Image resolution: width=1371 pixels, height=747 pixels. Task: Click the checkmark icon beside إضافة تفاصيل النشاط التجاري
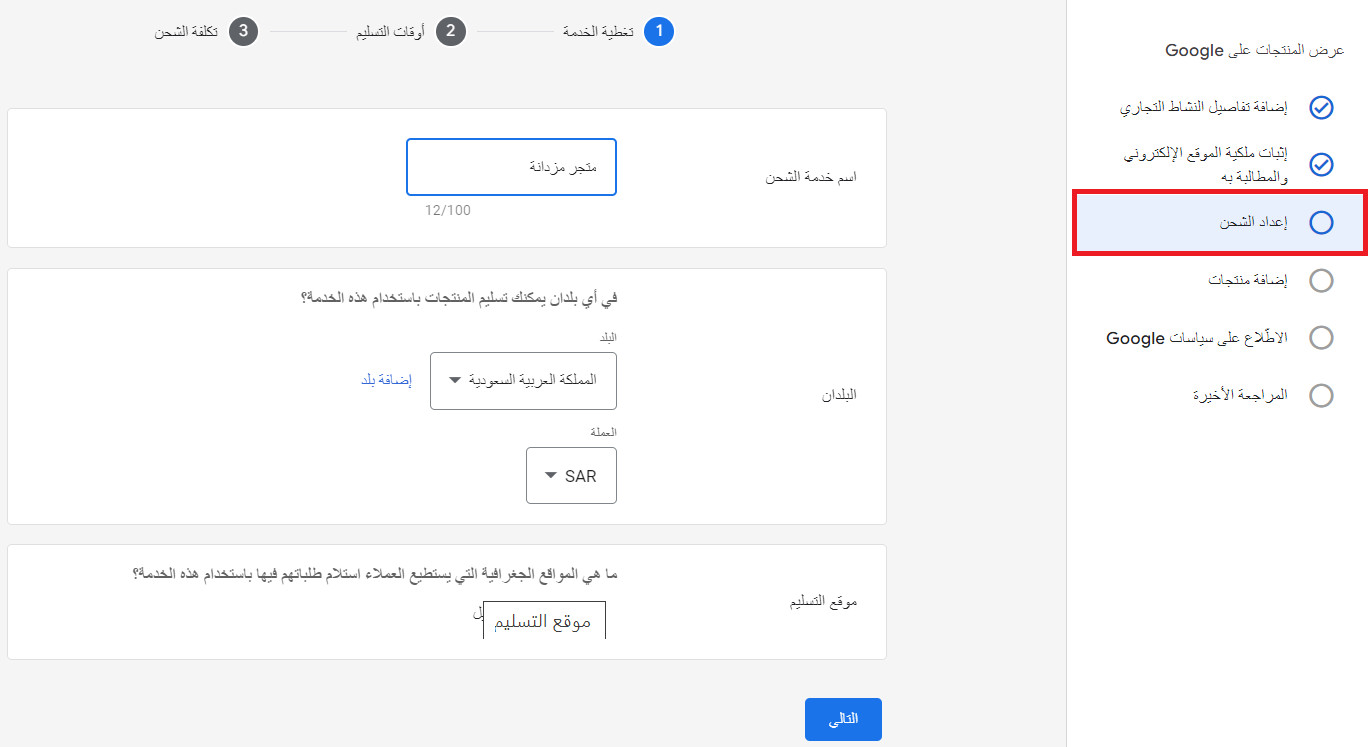(1321, 107)
